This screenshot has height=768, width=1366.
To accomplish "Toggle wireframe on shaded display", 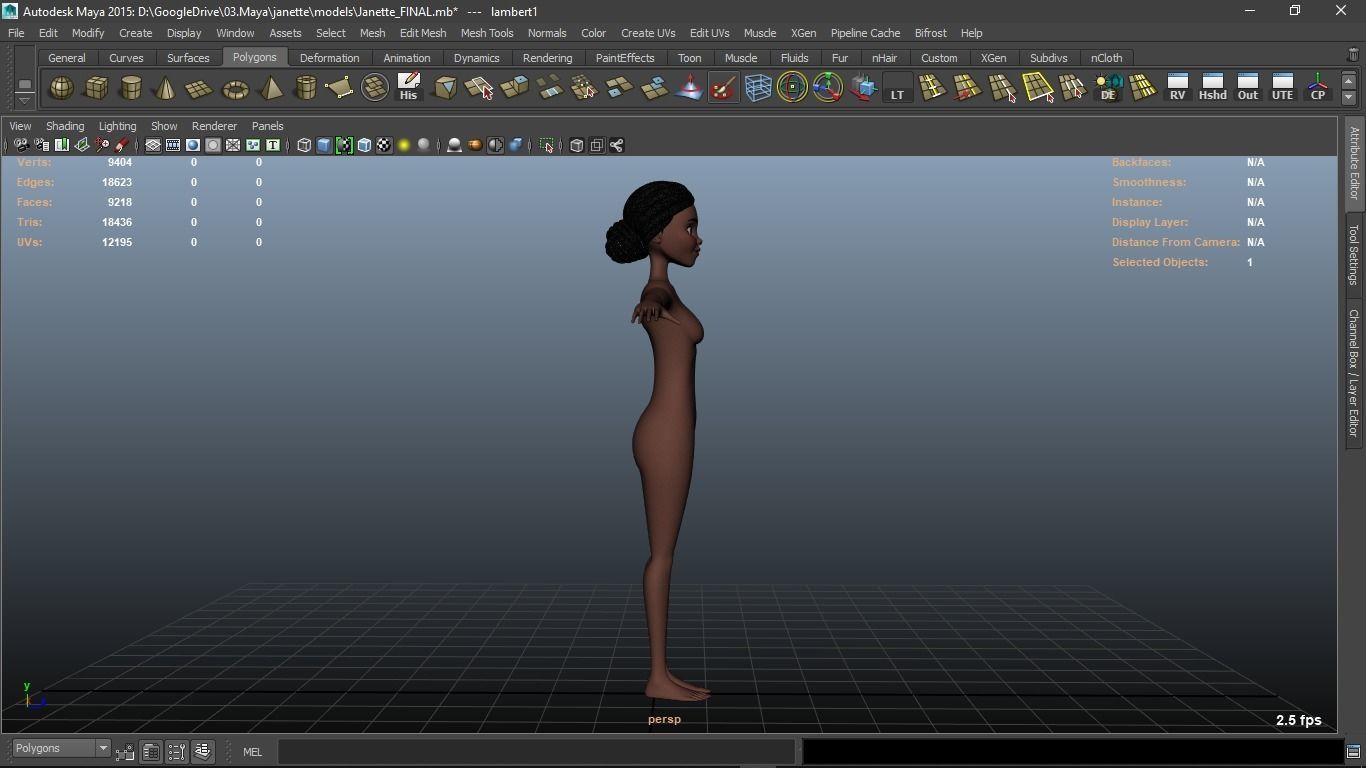I will click(x=364, y=146).
